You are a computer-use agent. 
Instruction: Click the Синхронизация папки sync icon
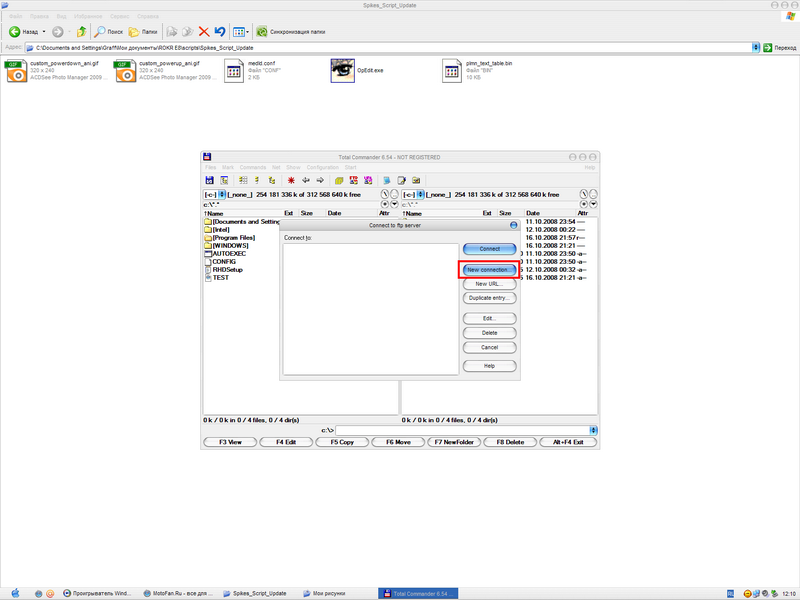tap(262, 32)
